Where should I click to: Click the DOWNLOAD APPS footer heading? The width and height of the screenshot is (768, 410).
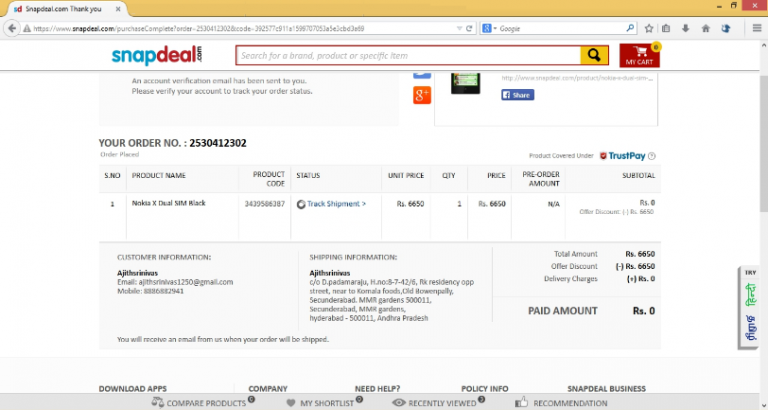(133, 388)
